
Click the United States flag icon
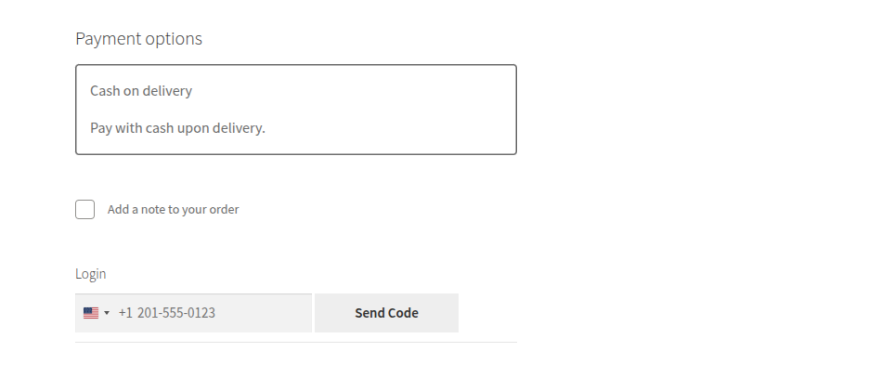(x=91, y=313)
